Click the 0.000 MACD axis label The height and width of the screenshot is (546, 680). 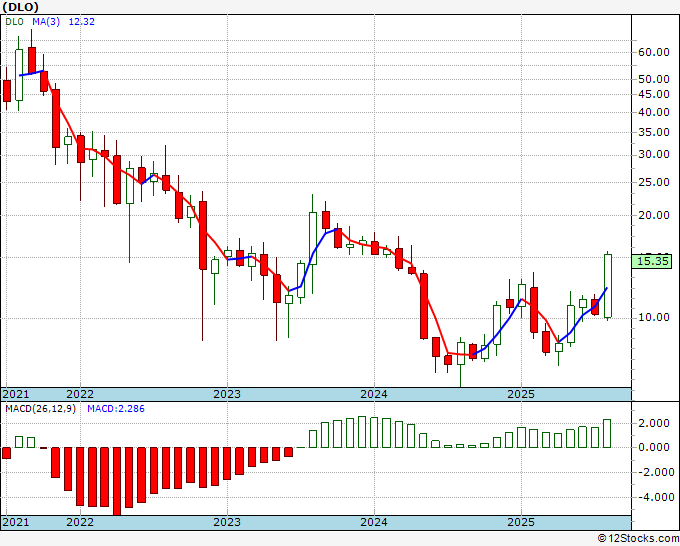coord(654,448)
